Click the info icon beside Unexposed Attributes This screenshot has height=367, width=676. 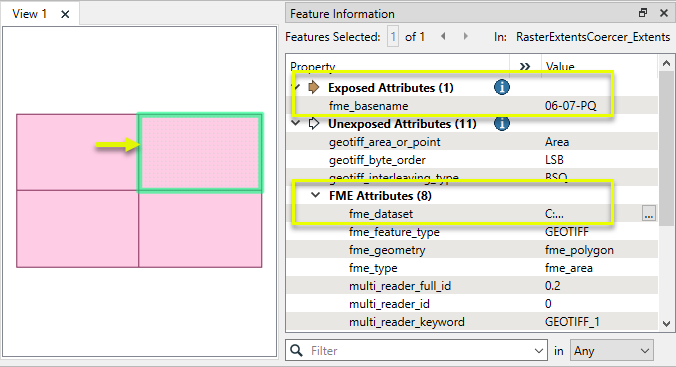coord(501,124)
